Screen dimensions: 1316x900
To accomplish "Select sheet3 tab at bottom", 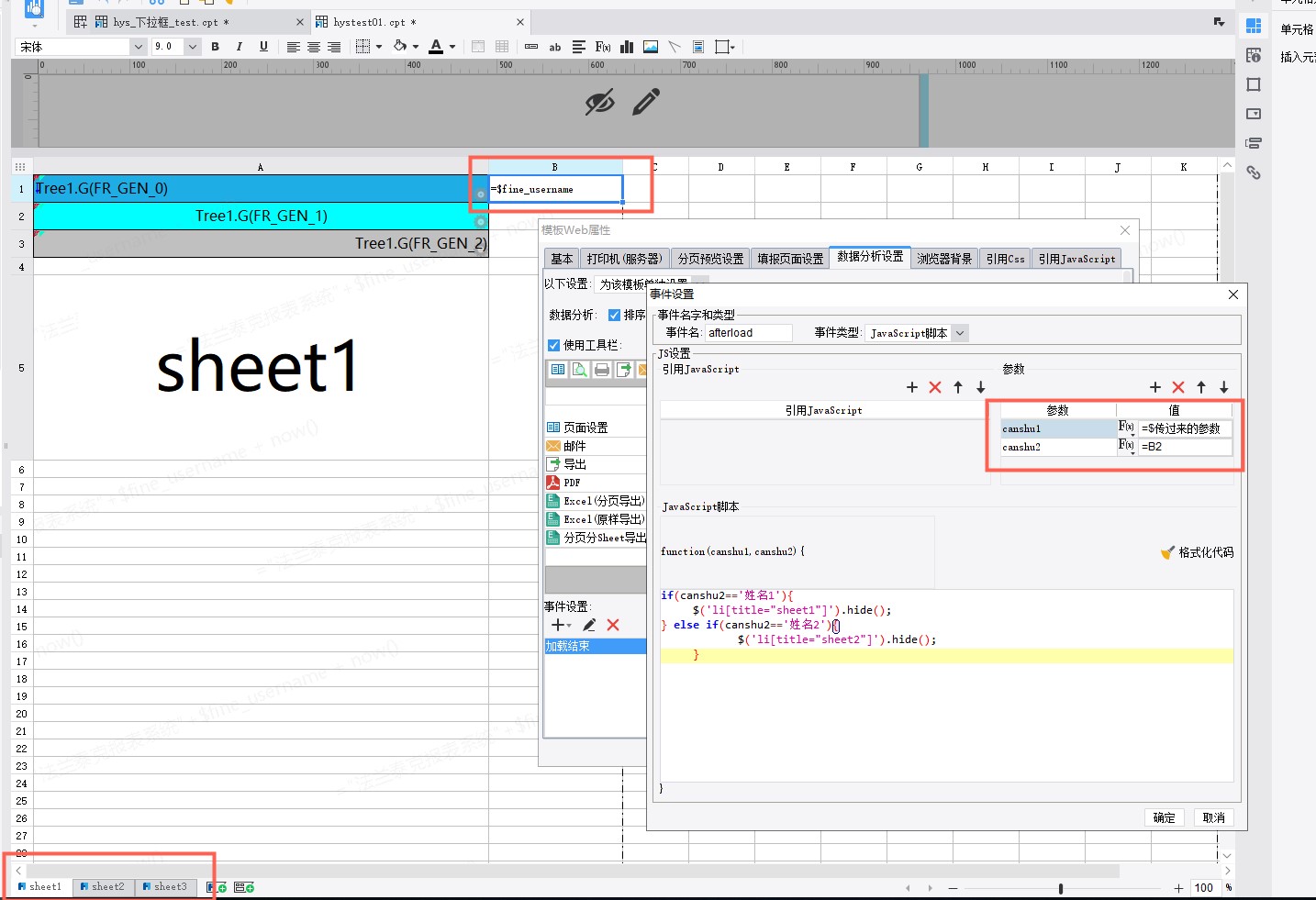I will (x=165, y=887).
